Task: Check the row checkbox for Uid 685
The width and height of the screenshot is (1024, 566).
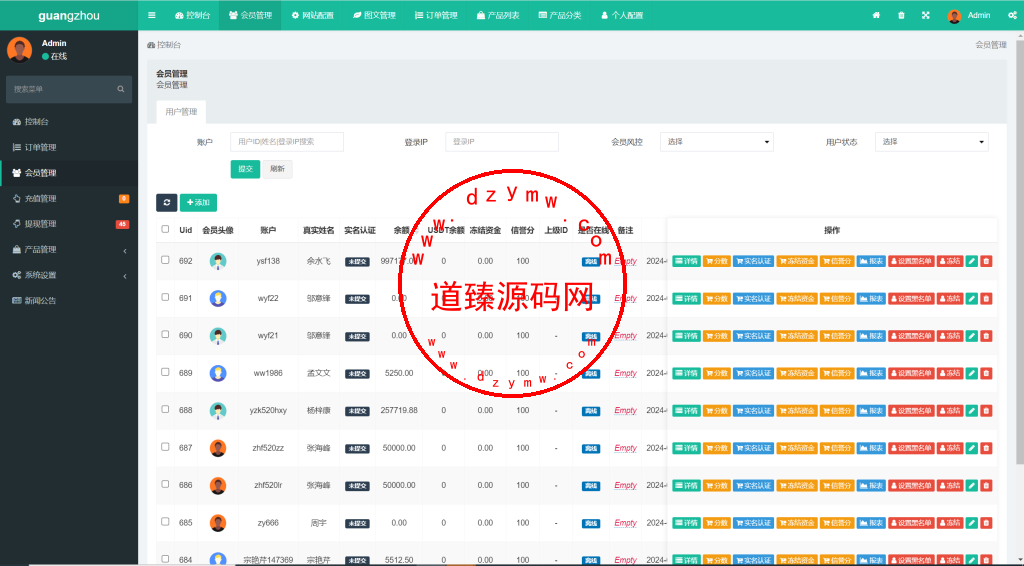Action: click(165, 522)
